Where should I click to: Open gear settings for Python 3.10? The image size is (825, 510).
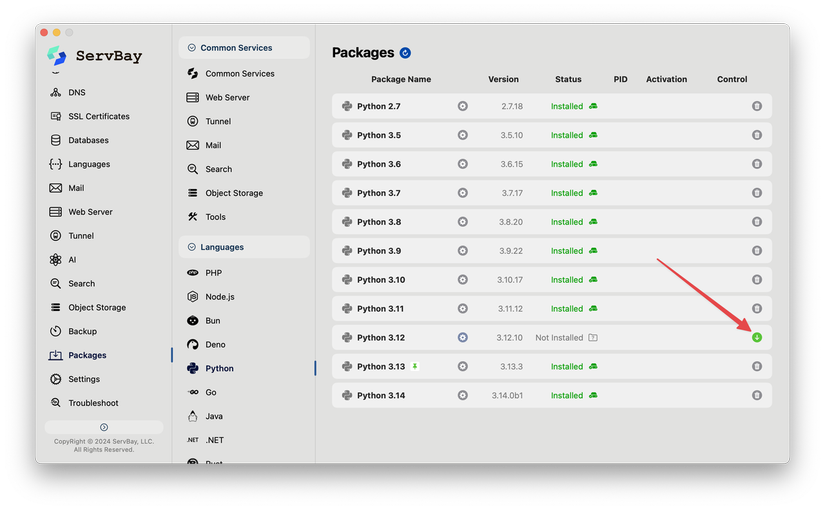click(462, 279)
